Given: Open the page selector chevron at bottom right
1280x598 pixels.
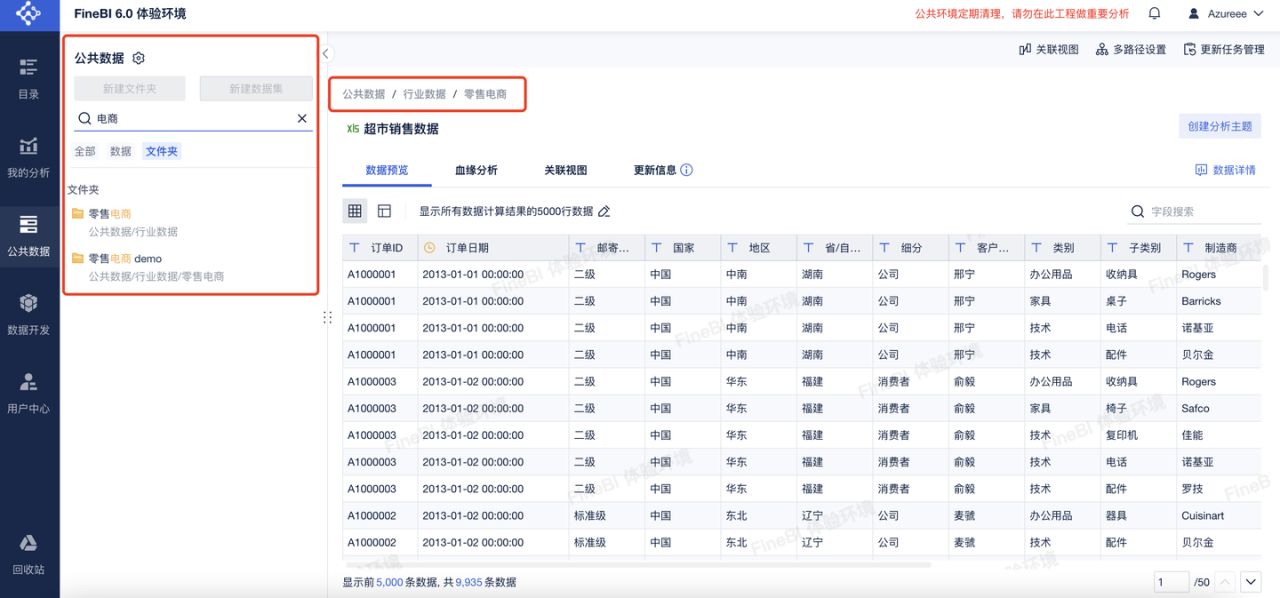Looking at the screenshot, I should click(1250, 581).
